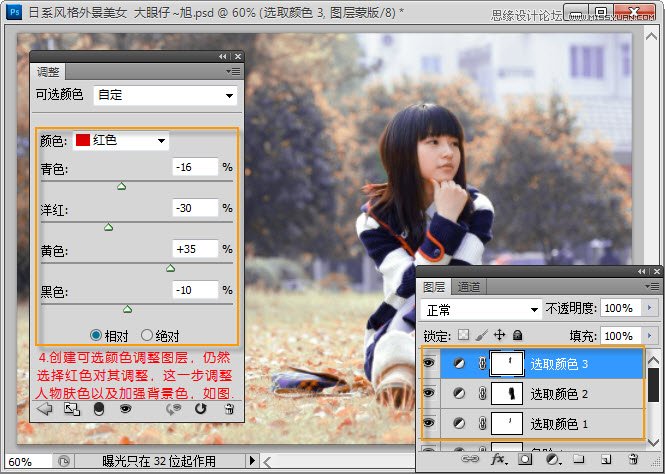Open the 填充 slider arrow

pos(650,336)
